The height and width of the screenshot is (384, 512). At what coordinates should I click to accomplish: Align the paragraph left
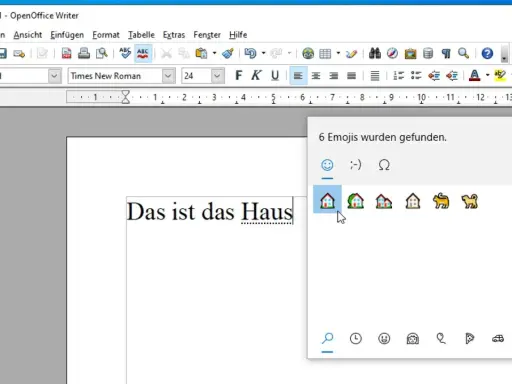point(298,76)
